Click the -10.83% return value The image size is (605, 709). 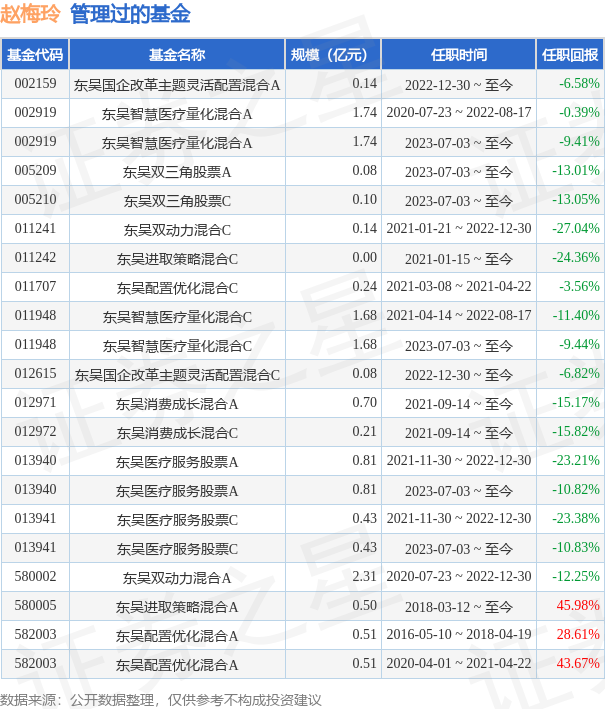pos(576,547)
